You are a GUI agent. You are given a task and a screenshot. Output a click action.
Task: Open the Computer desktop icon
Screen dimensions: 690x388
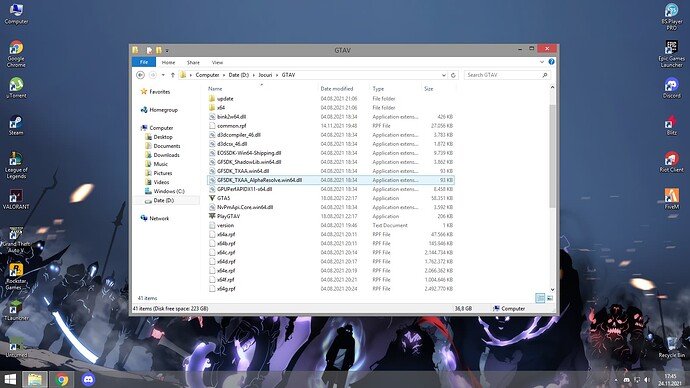point(16,13)
